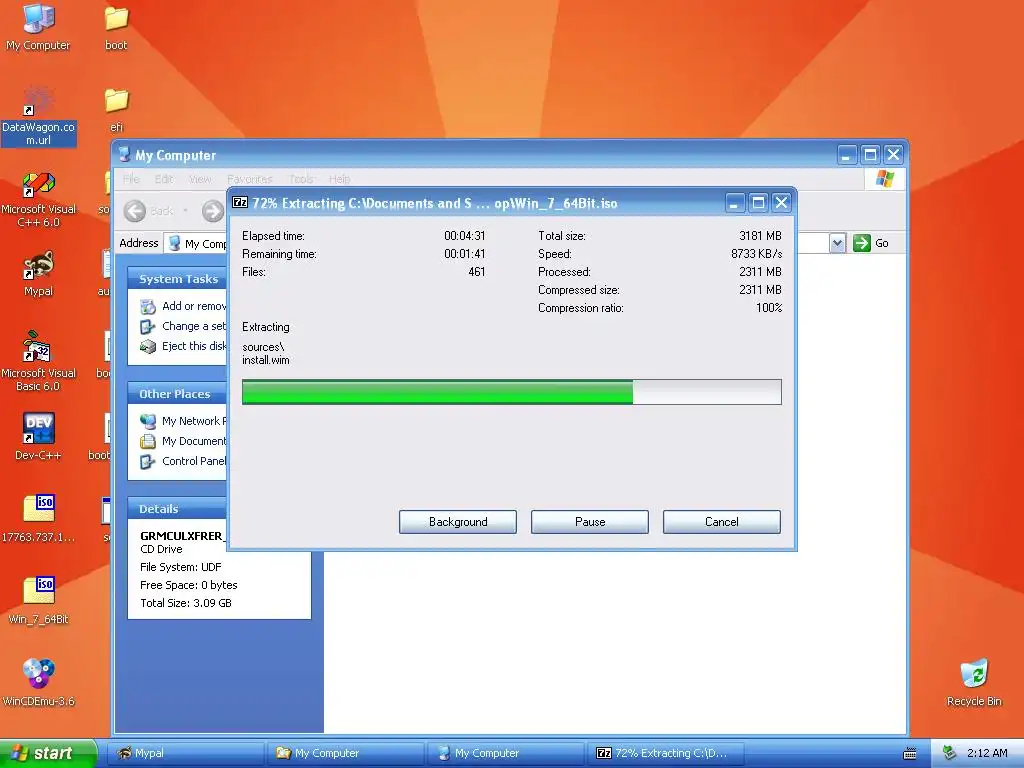The height and width of the screenshot is (768, 1024).
Task: Click the 'install.wim' file name text
Action: 266,360
